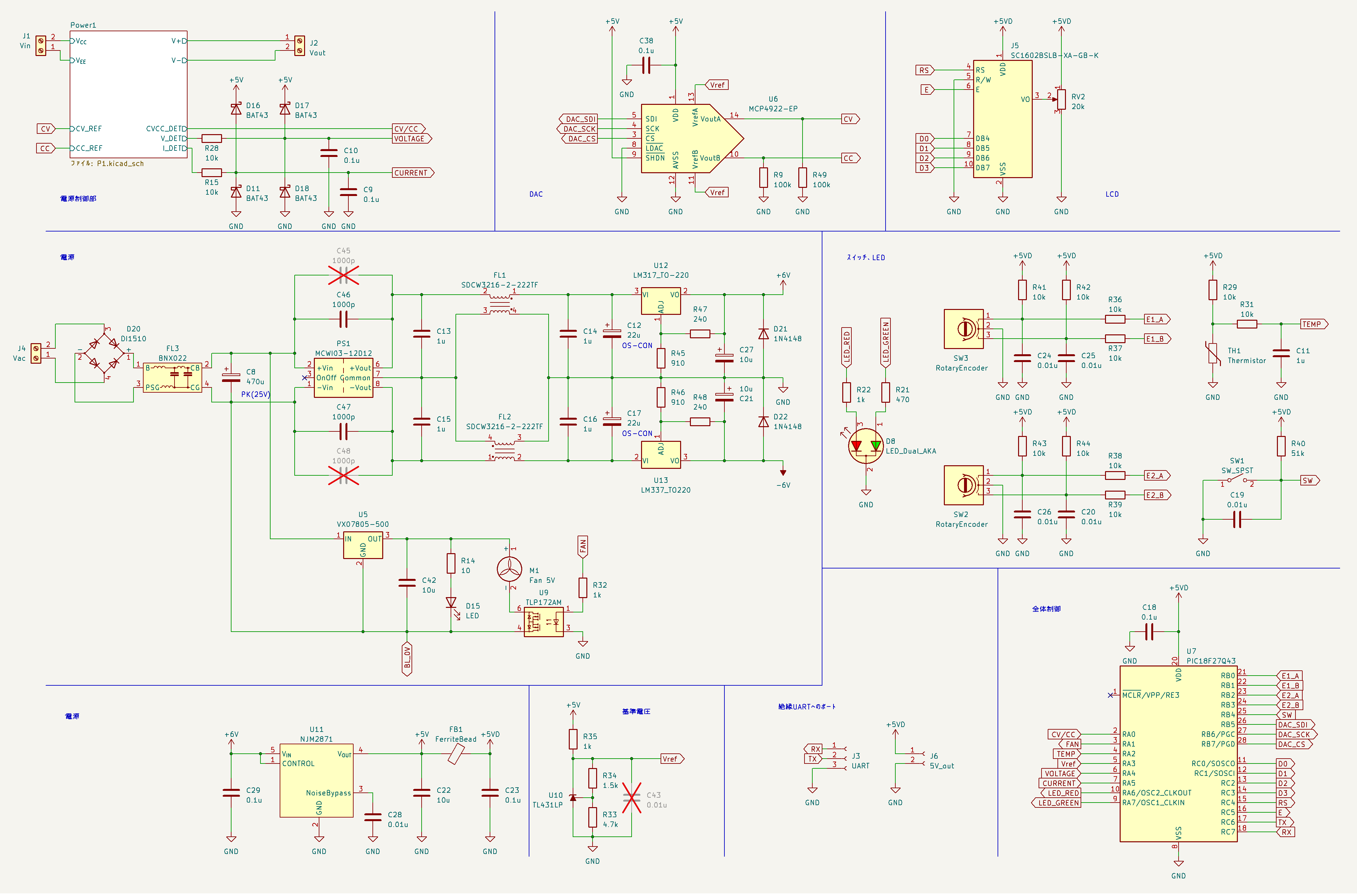Select resistor R40 51k
The image size is (1357, 896).
point(1281,446)
